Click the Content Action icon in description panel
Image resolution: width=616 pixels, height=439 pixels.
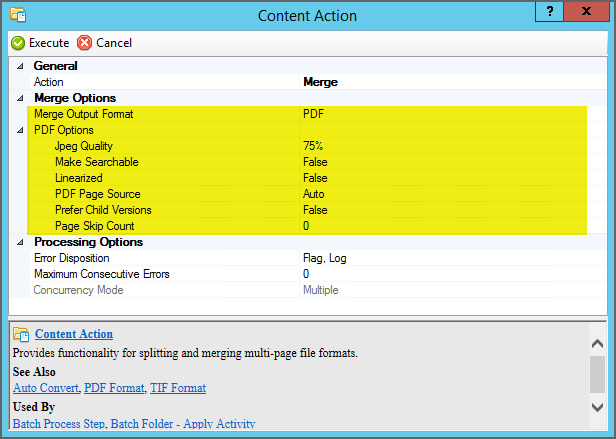tap(22, 334)
